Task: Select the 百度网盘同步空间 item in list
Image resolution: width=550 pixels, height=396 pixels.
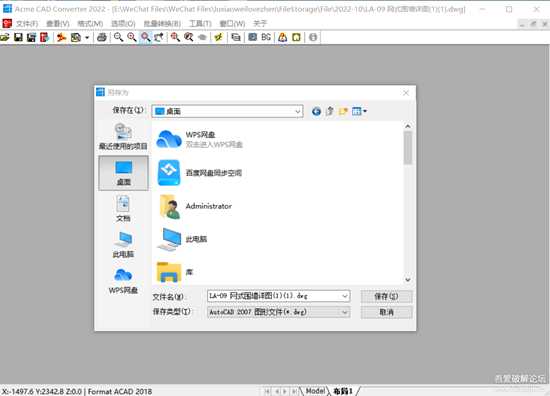Action: click(199, 173)
